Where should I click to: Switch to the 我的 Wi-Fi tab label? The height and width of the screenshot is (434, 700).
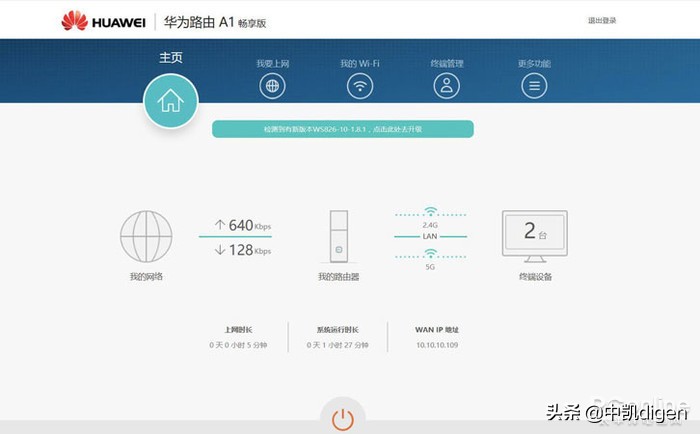[360, 63]
